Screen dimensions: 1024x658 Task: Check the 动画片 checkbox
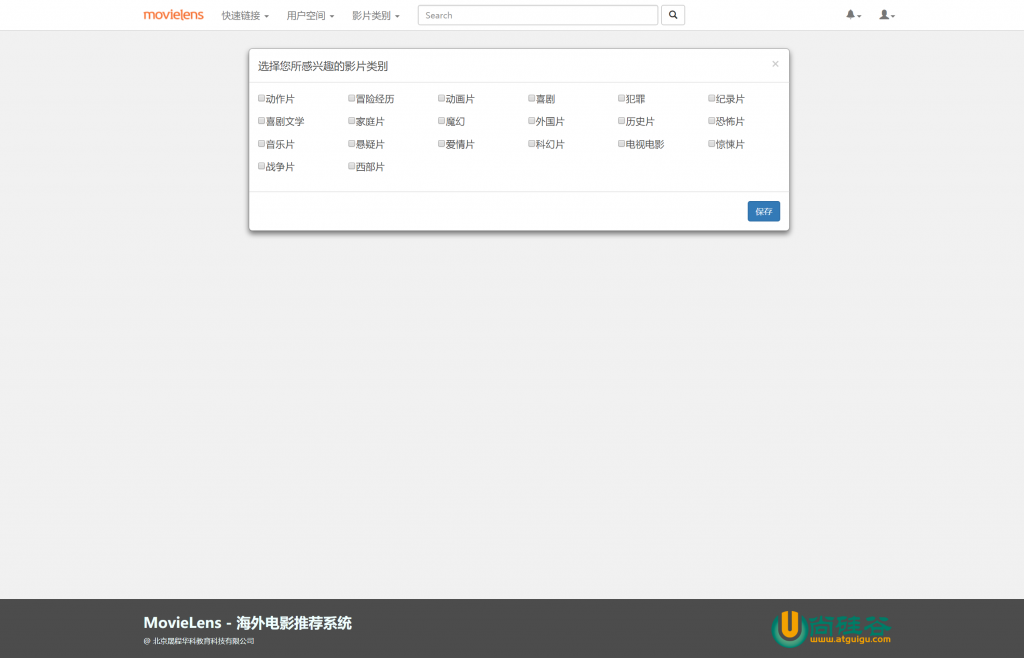click(x=441, y=99)
